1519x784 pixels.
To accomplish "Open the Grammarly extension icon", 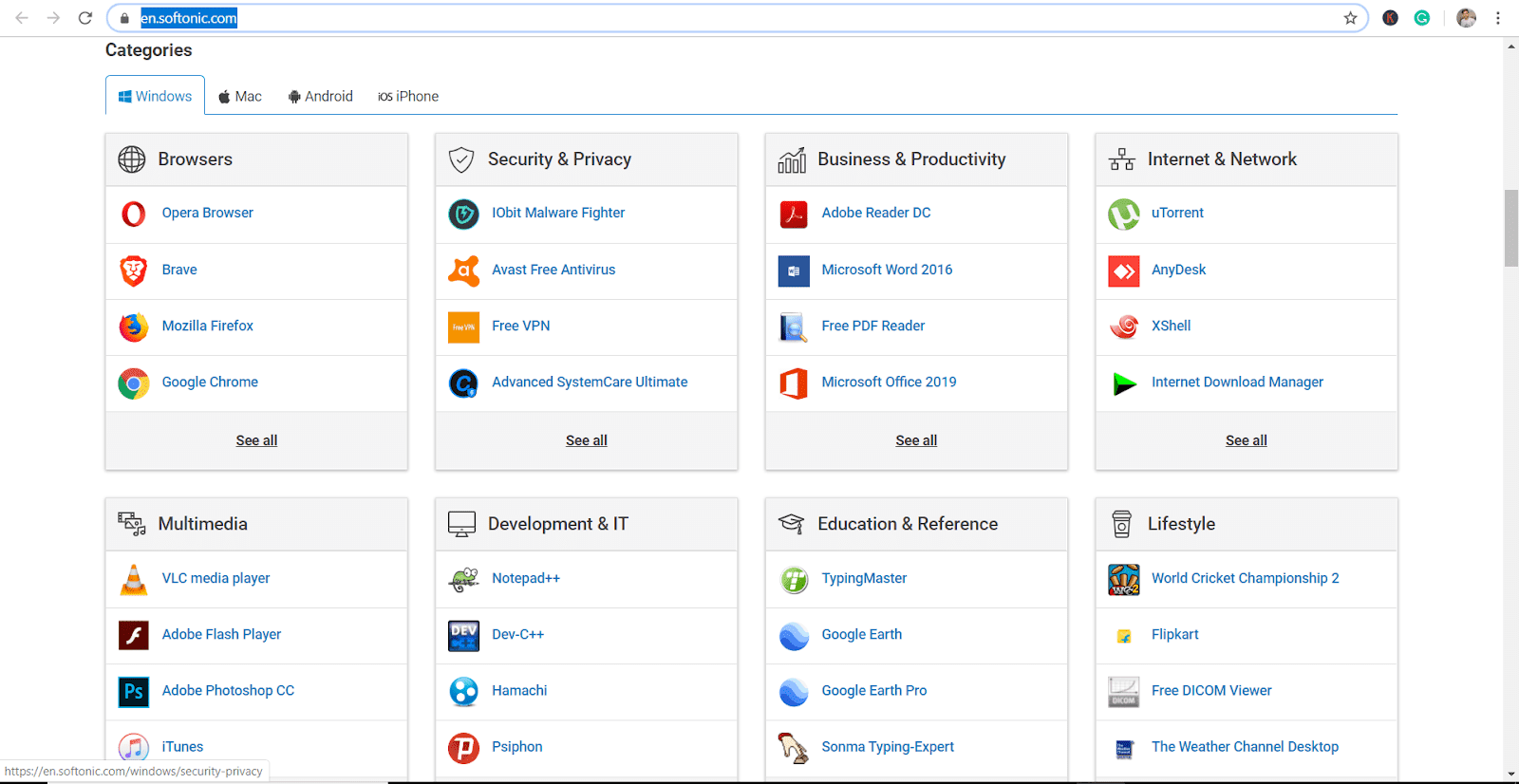I will [x=1421, y=18].
